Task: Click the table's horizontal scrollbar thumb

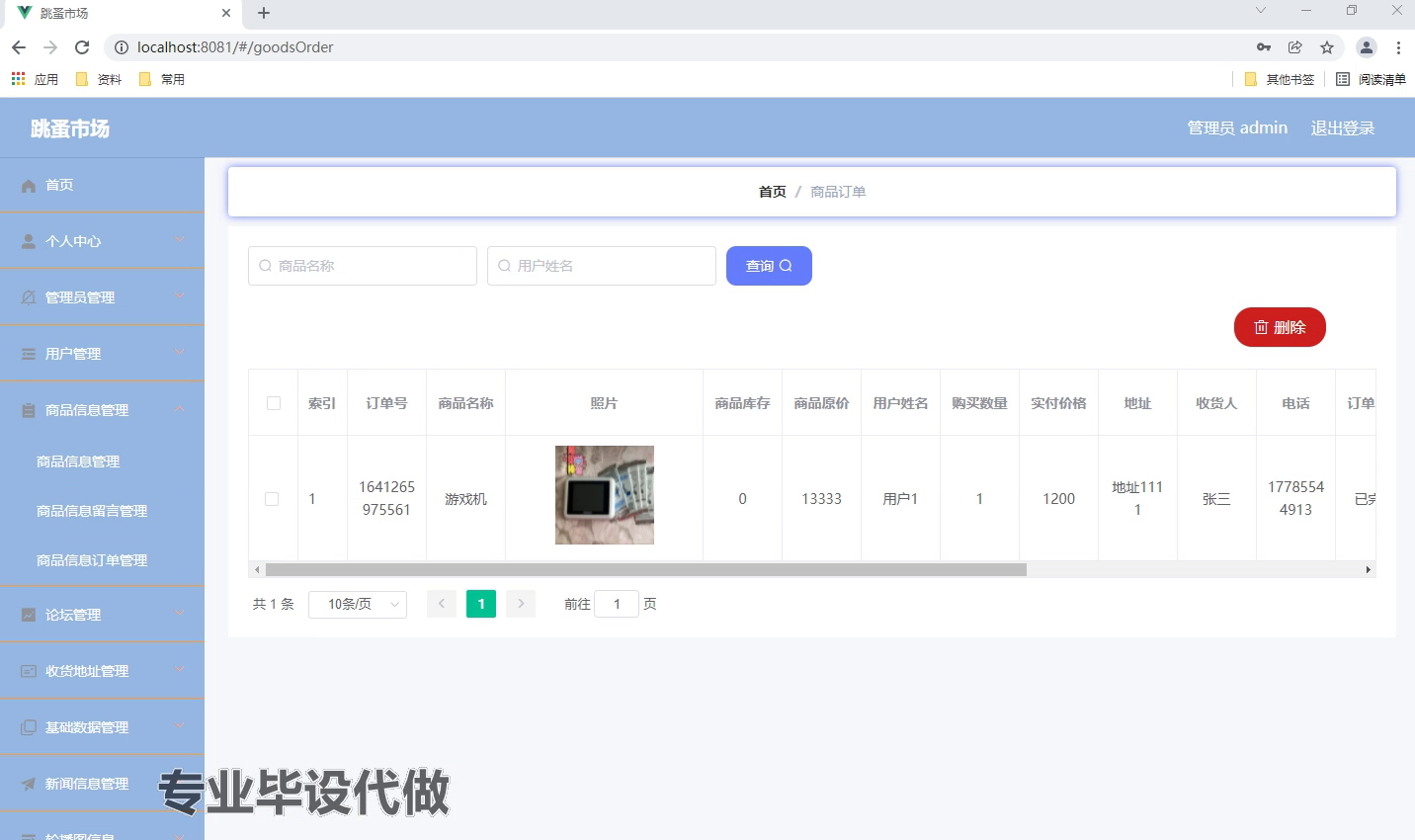Action: [x=646, y=569]
